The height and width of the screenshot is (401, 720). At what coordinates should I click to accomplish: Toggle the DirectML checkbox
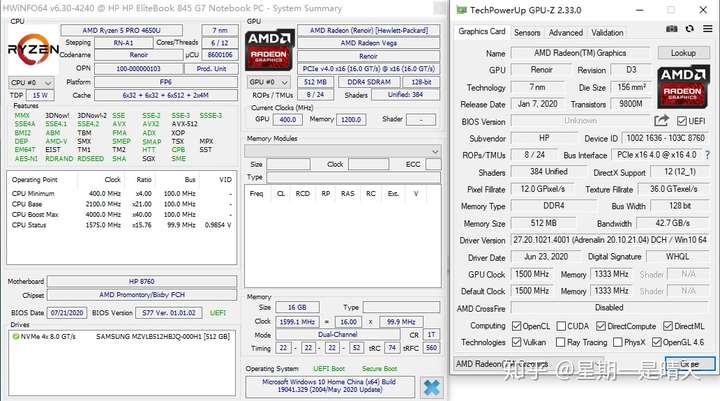pyautogui.click(x=668, y=326)
